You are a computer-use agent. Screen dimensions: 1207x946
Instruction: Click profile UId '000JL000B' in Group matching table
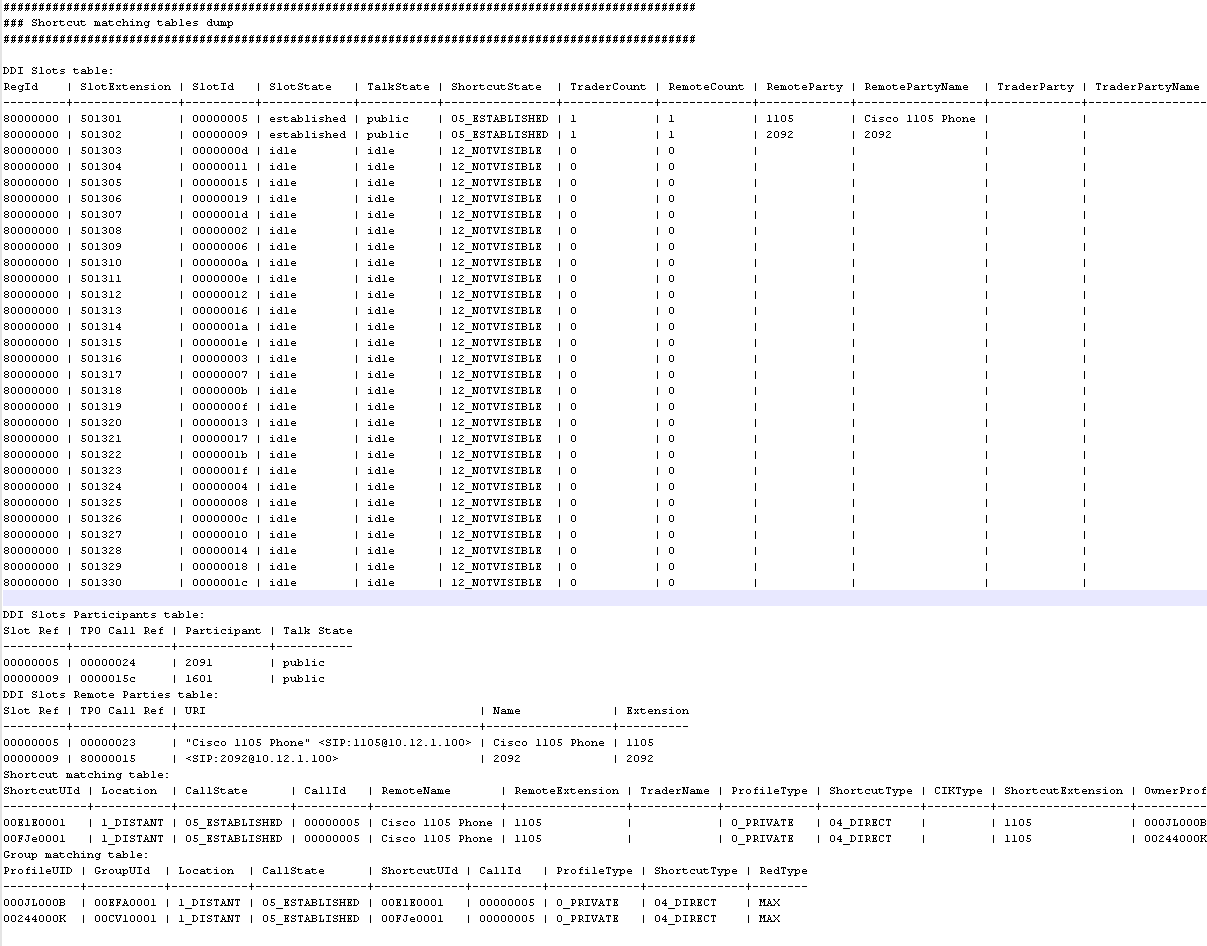point(34,903)
